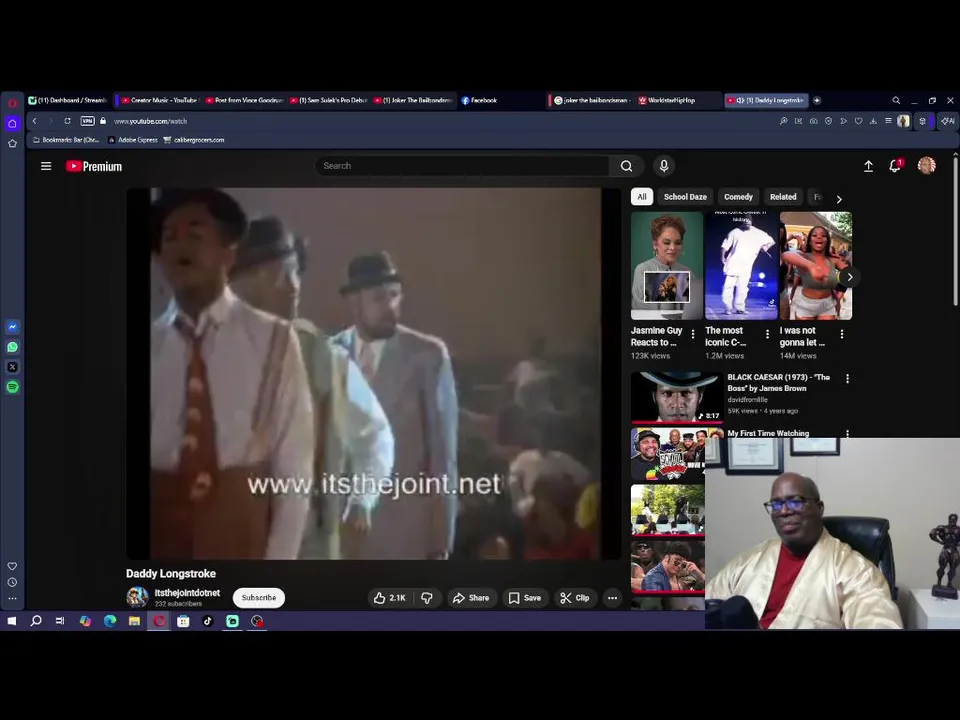Open the itsthejointdotnet channel avatar

pyautogui.click(x=137, y=596)
